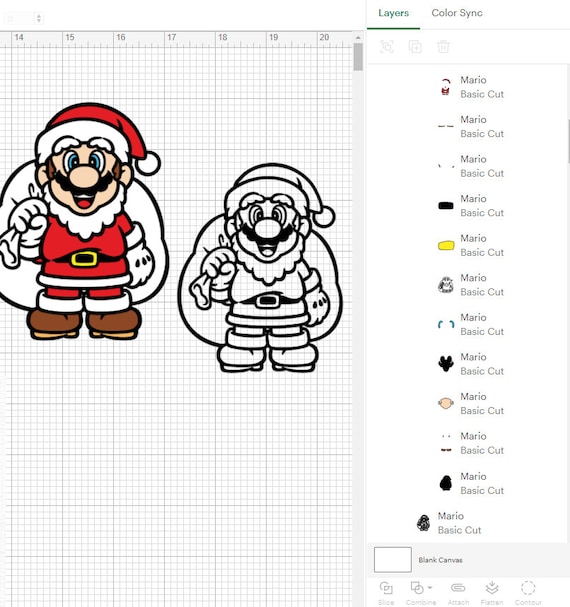Select the brown eyebrows Mario layer
The height and width of the screenshot is (607, 570).
point(472,127)
